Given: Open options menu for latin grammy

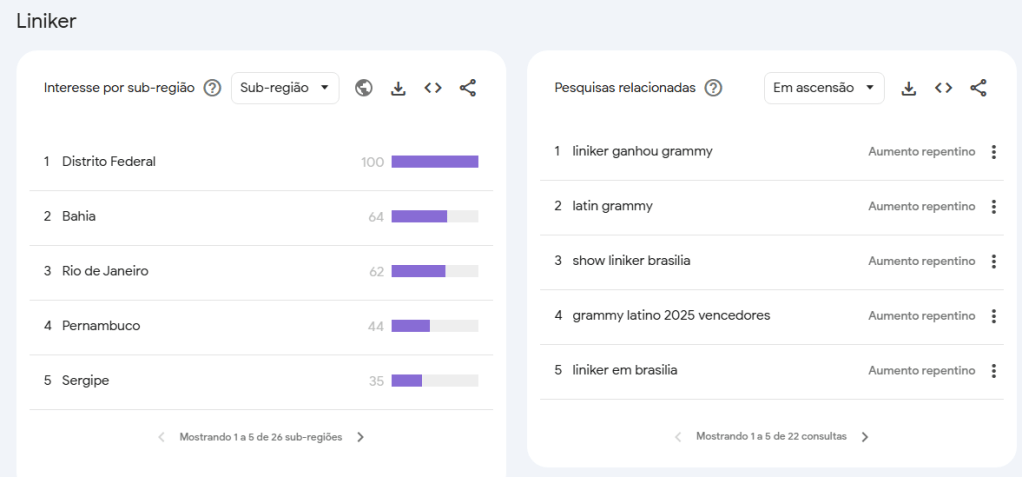Looking at the screenshot, I should point(993,207).
